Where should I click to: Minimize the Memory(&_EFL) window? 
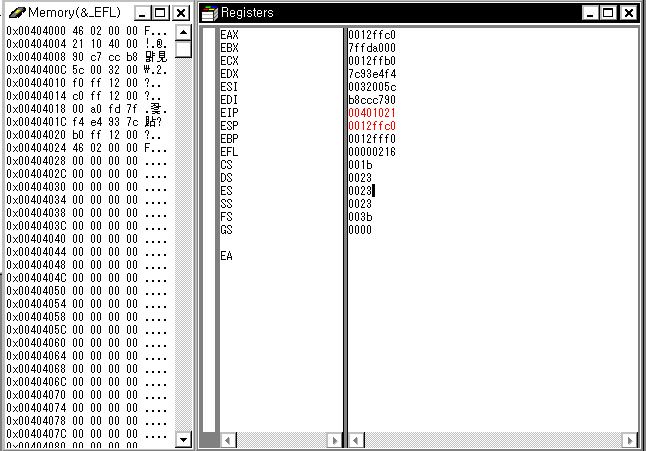pos(142,13)
